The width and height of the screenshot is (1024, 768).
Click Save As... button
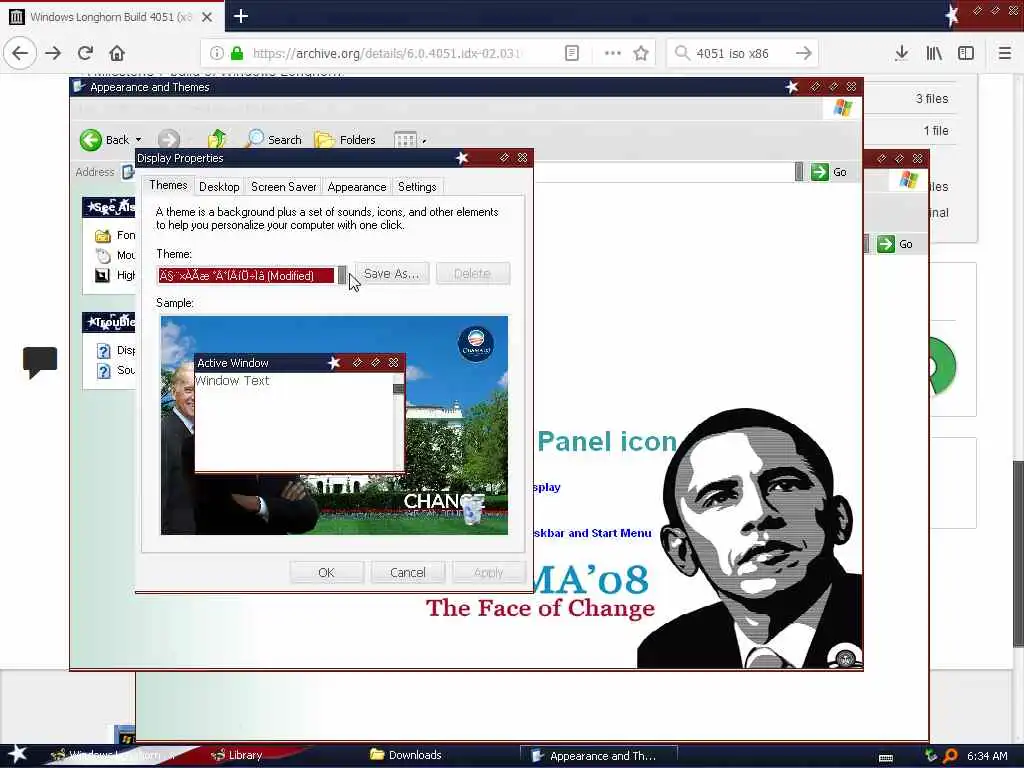[392, 274]
